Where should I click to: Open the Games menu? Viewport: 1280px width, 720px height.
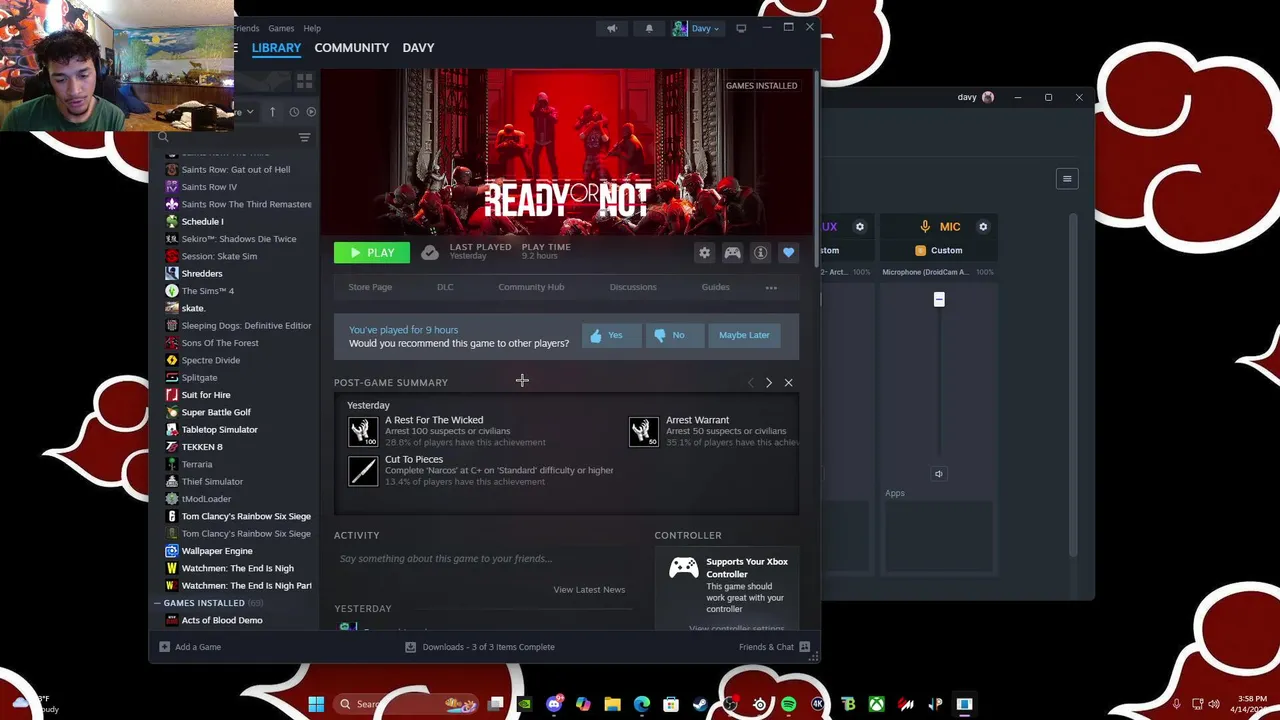click(281, 28)
